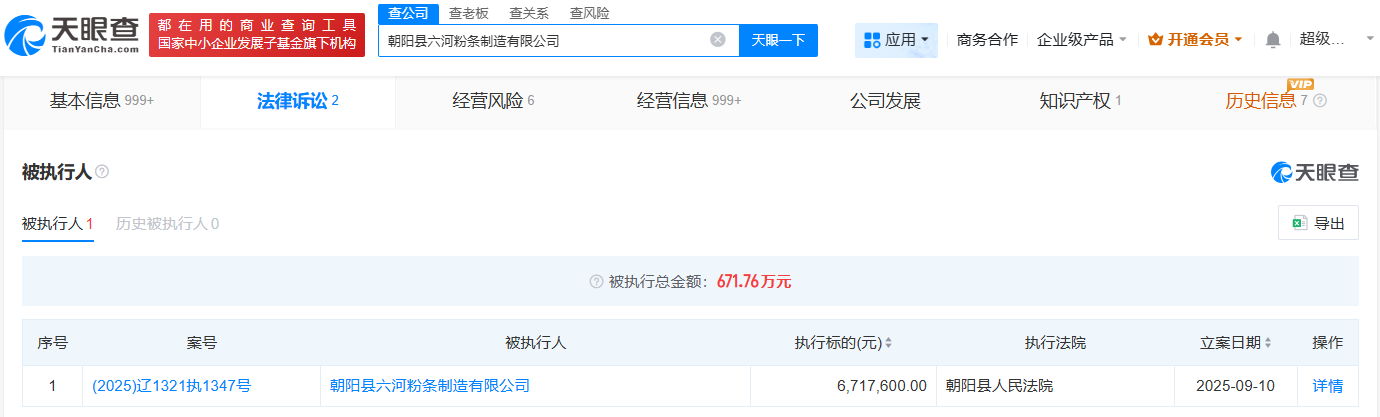Image resolution: width=1380 pixels, height=417 pixels.
Task: Open 详情 for the first record
Action: click(x=1327, y=386)
